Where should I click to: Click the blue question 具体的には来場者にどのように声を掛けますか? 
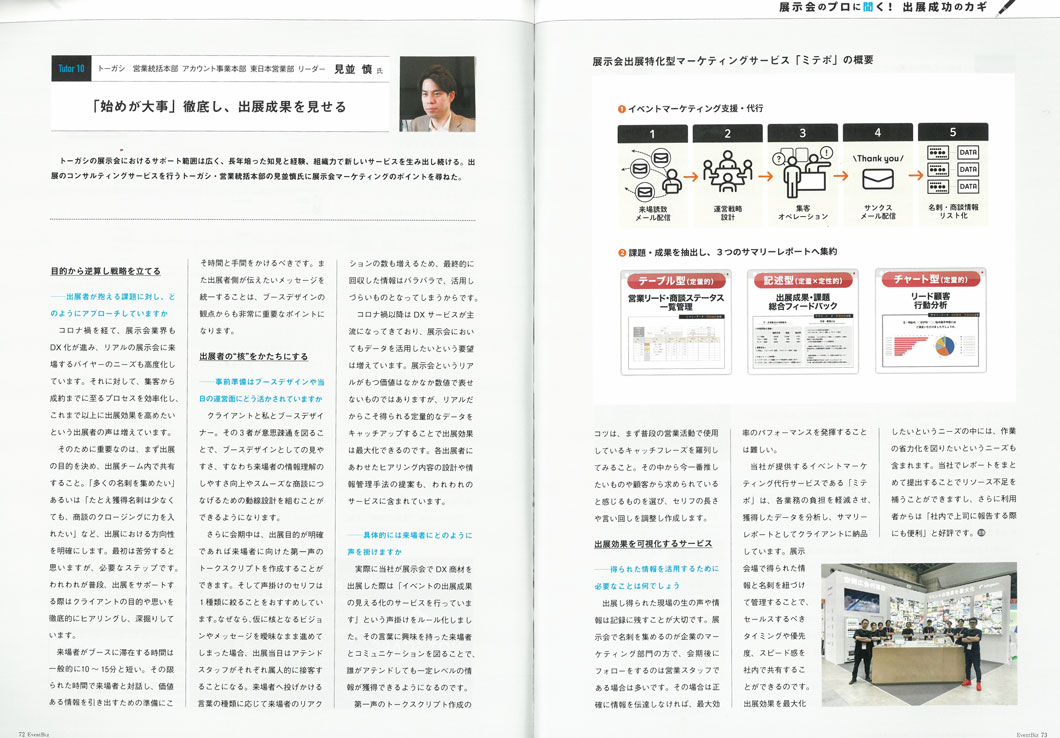tap(410, 543)
